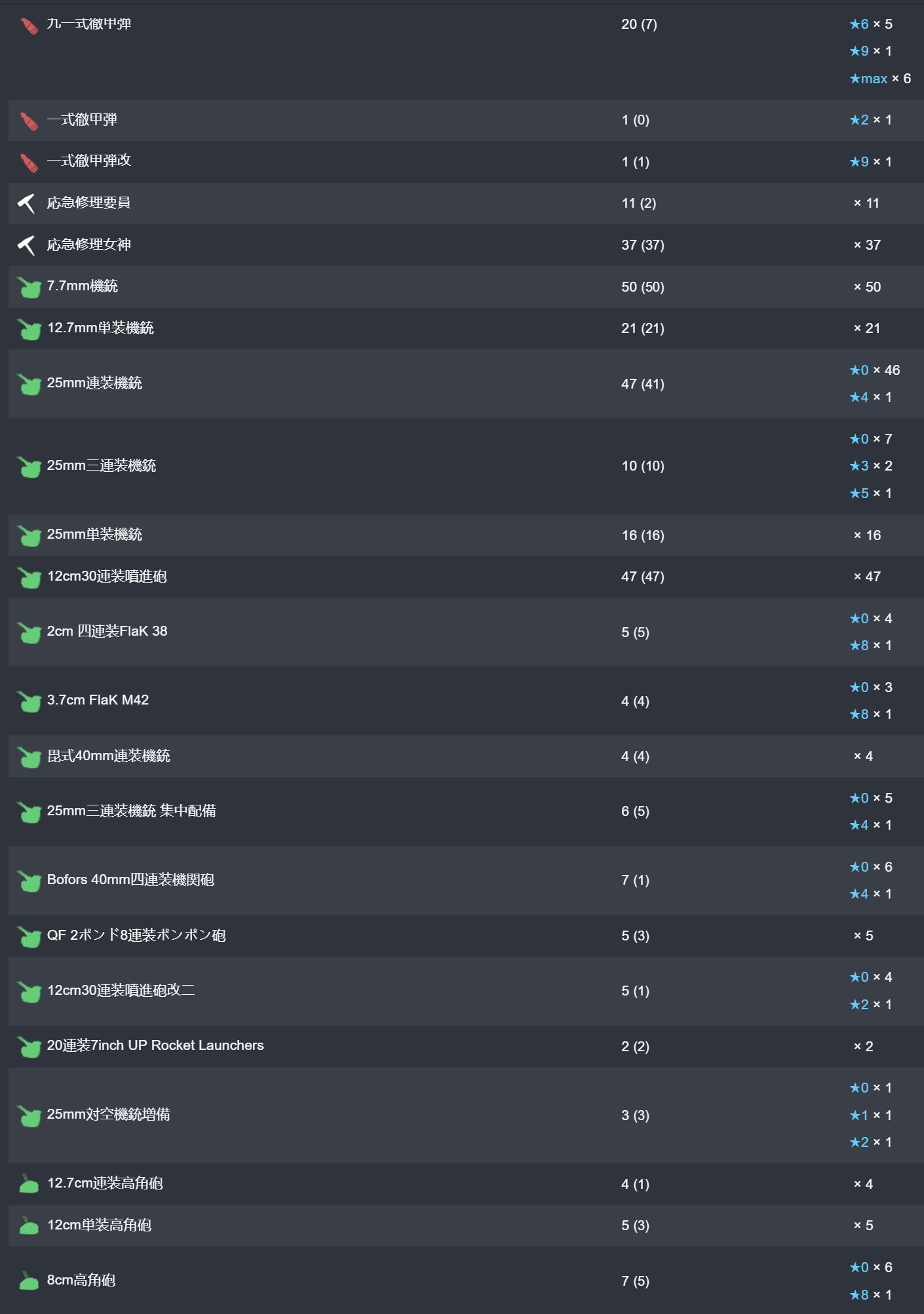Click the ★0 × 46 entry for 25mm連装機銃
This screenshot has height=1314, width=924.
coord(875,370)
